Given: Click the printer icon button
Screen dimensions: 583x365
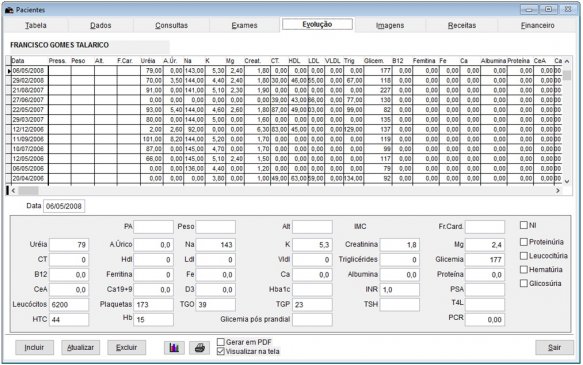Looking at the screenshot, I should point(200,348).
